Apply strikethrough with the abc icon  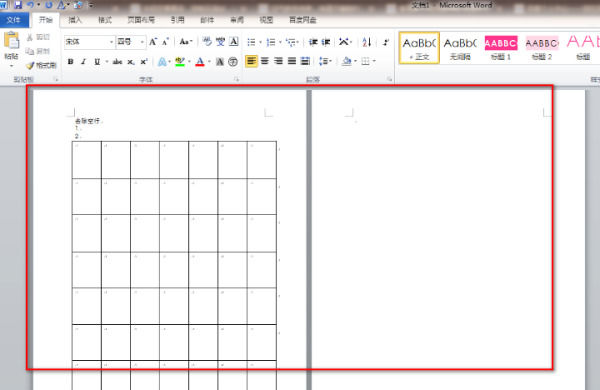click(117, 62)
